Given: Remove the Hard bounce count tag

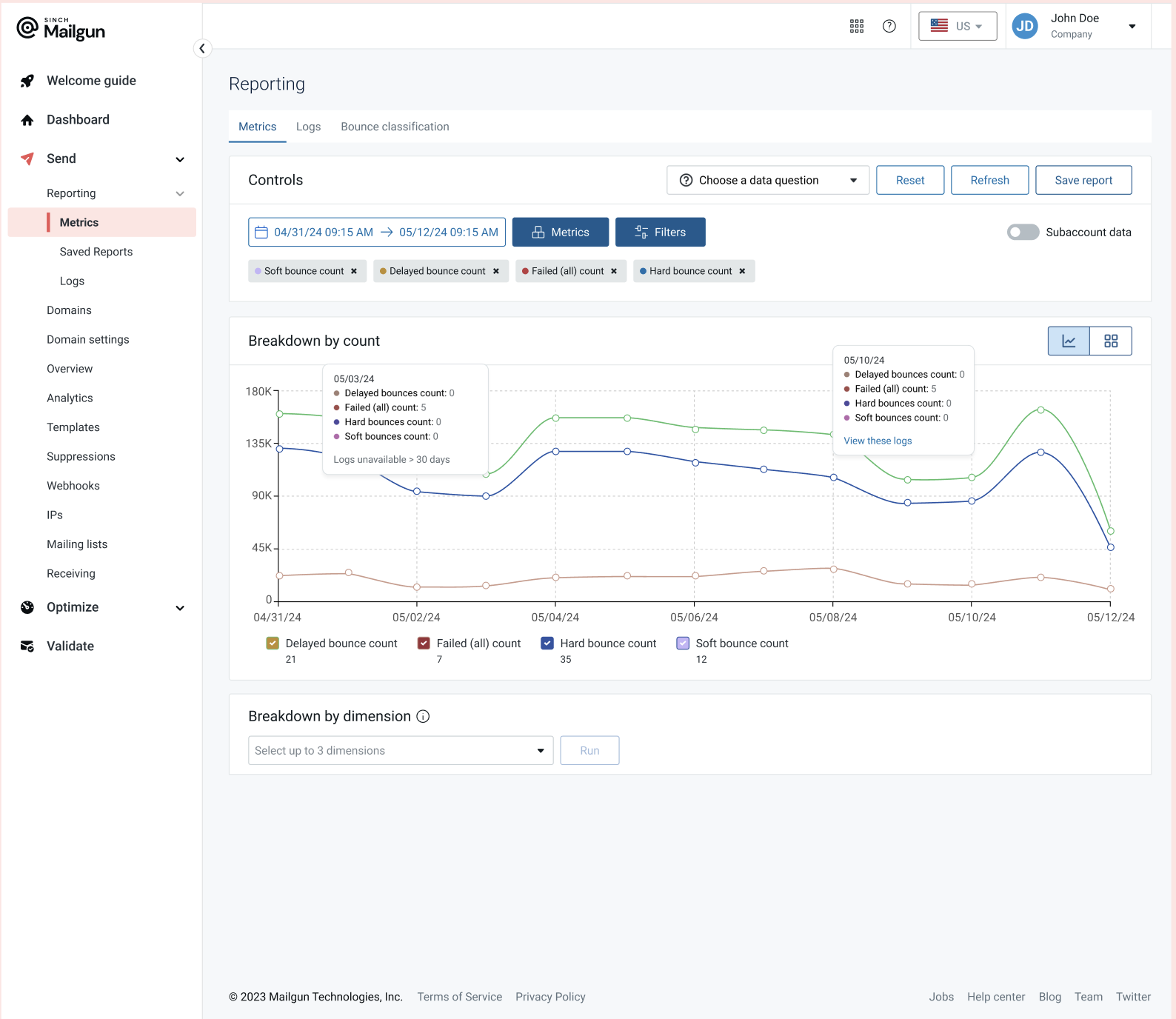Looking at the screenshot, I should (x=742, y=272).
